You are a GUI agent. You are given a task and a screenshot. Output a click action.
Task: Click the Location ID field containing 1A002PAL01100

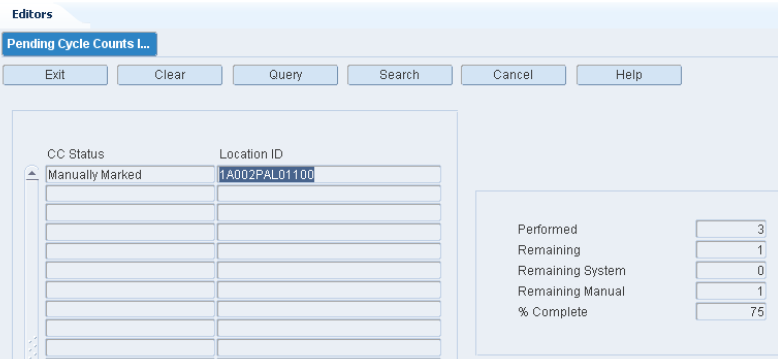tap(329, 174)
